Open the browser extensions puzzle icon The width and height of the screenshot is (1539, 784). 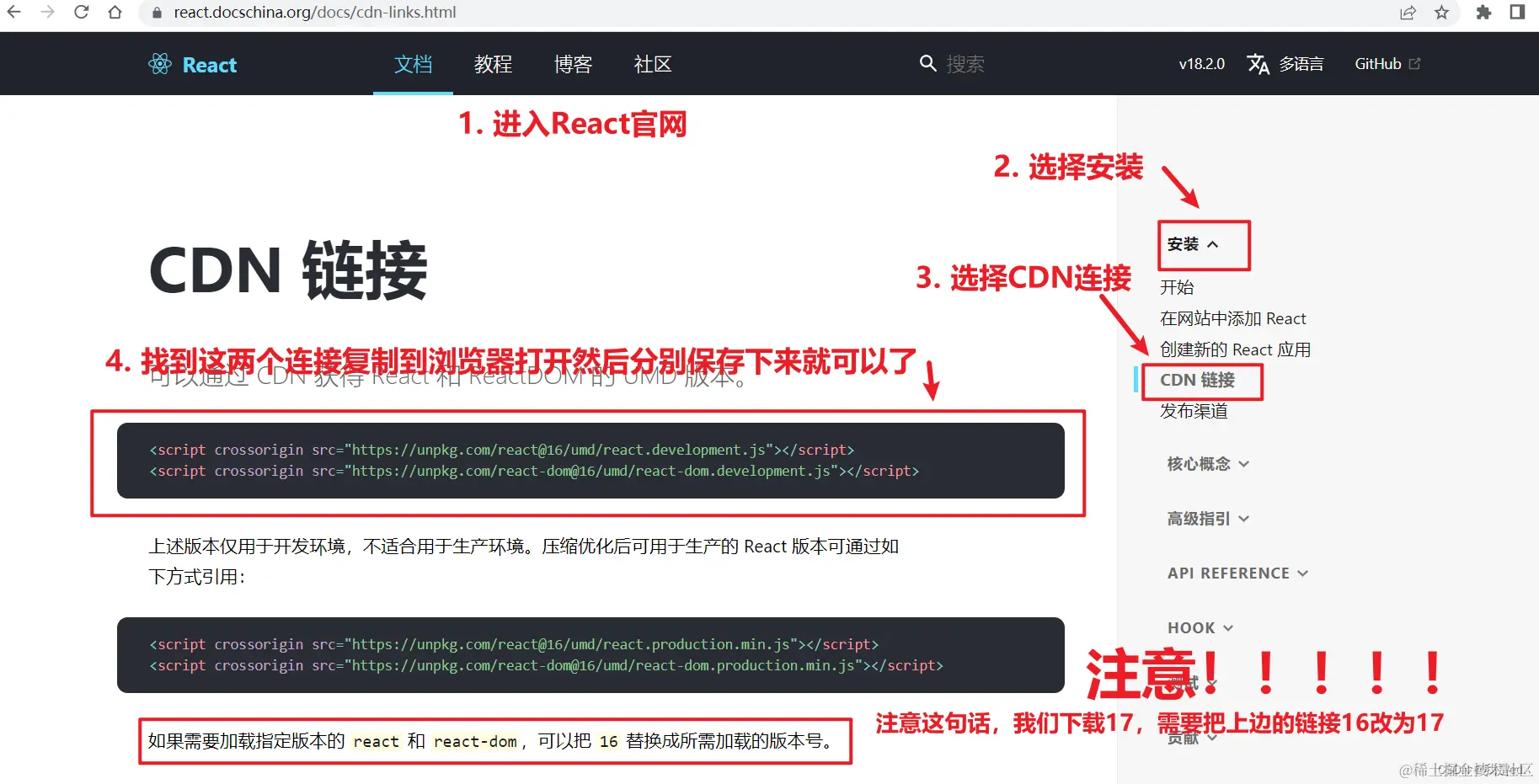(x=1483, y=13)
